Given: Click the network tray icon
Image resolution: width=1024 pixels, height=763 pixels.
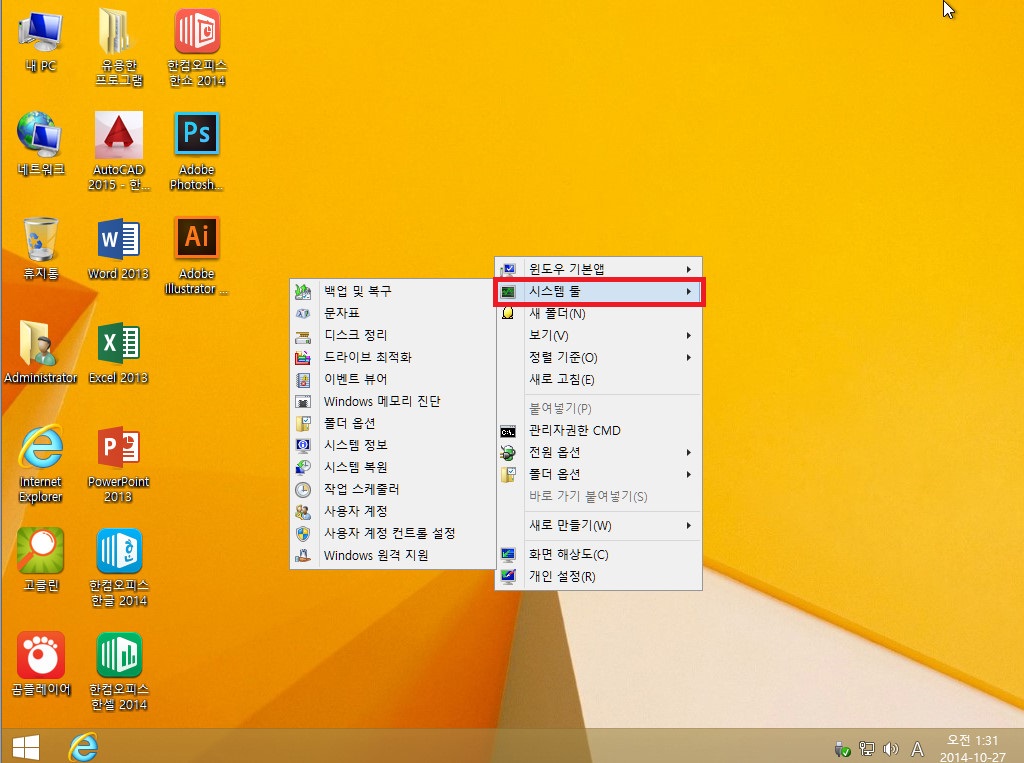Looking at the screenshot, I should pyautogui.click(x=867, y=749).
